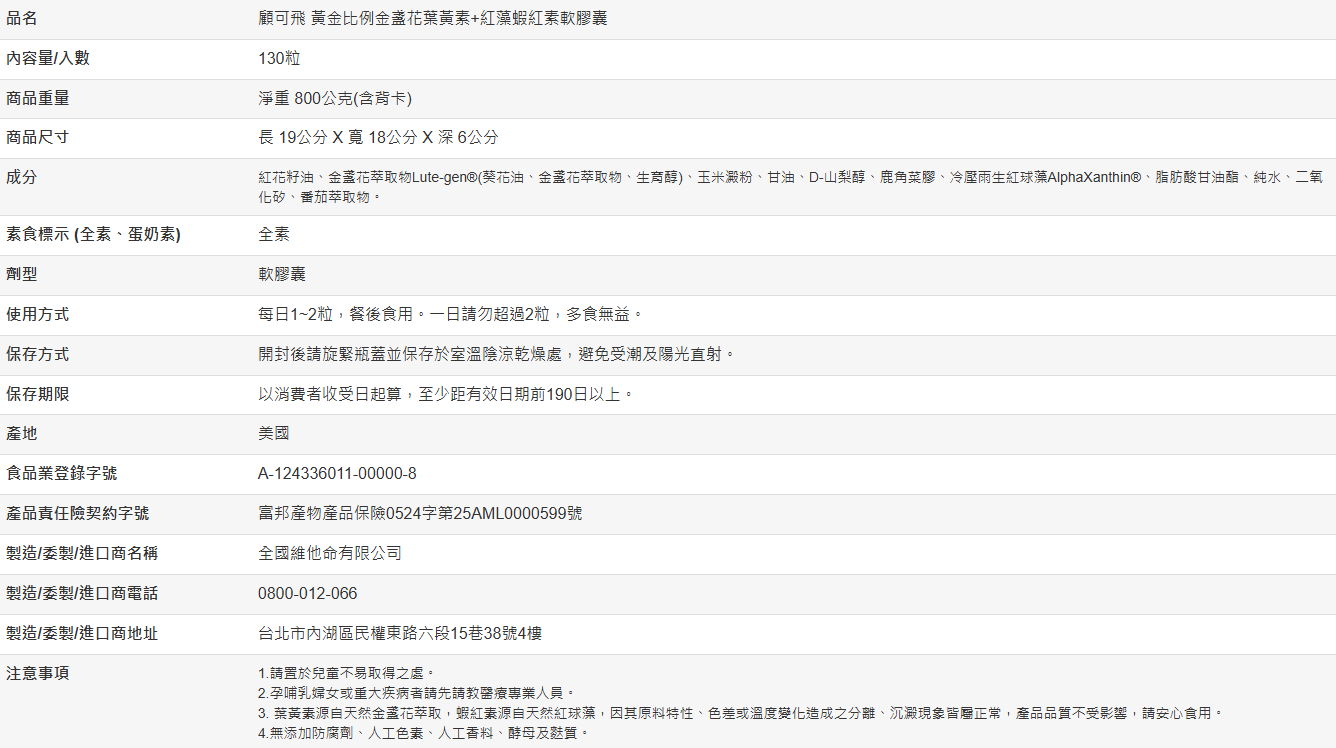Click the 130粒 content quantity value

coord(279,58)
